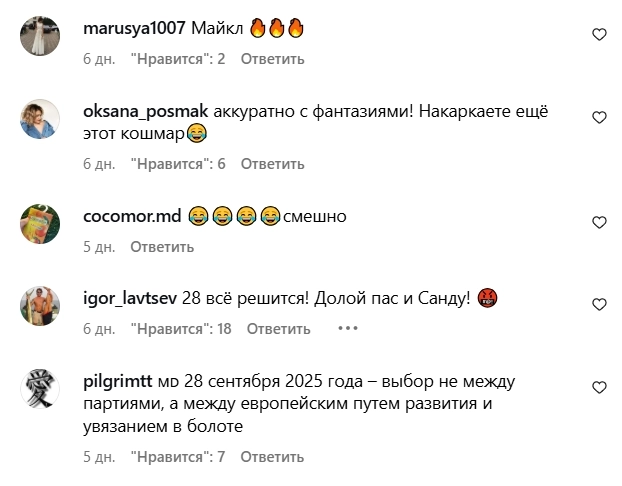622x486 pixels.
Task: Click Ответить under pilgrimtt's comment
Action: click(x=272, y=457)
